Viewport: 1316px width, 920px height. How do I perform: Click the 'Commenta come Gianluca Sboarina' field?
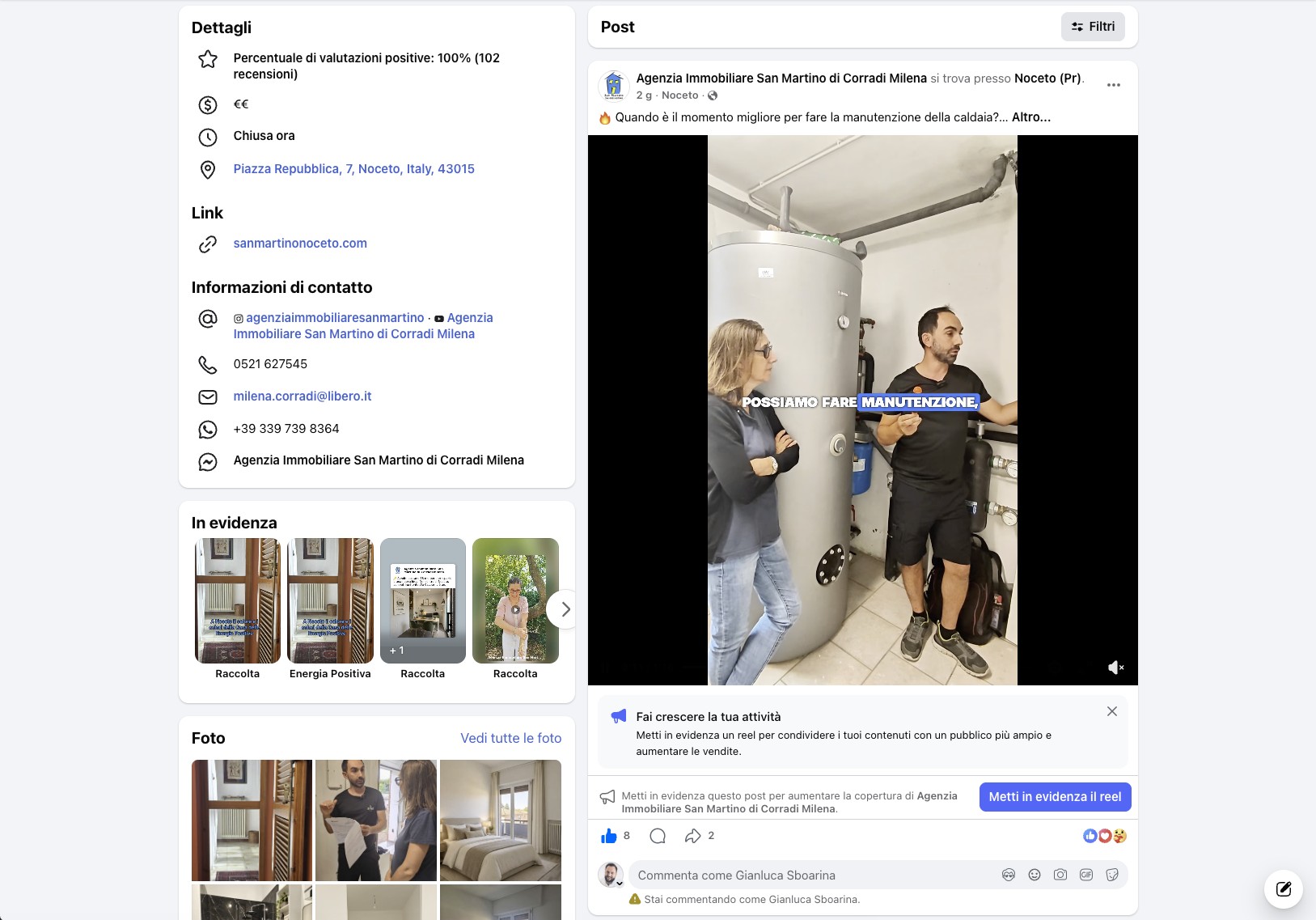[813, 875]
